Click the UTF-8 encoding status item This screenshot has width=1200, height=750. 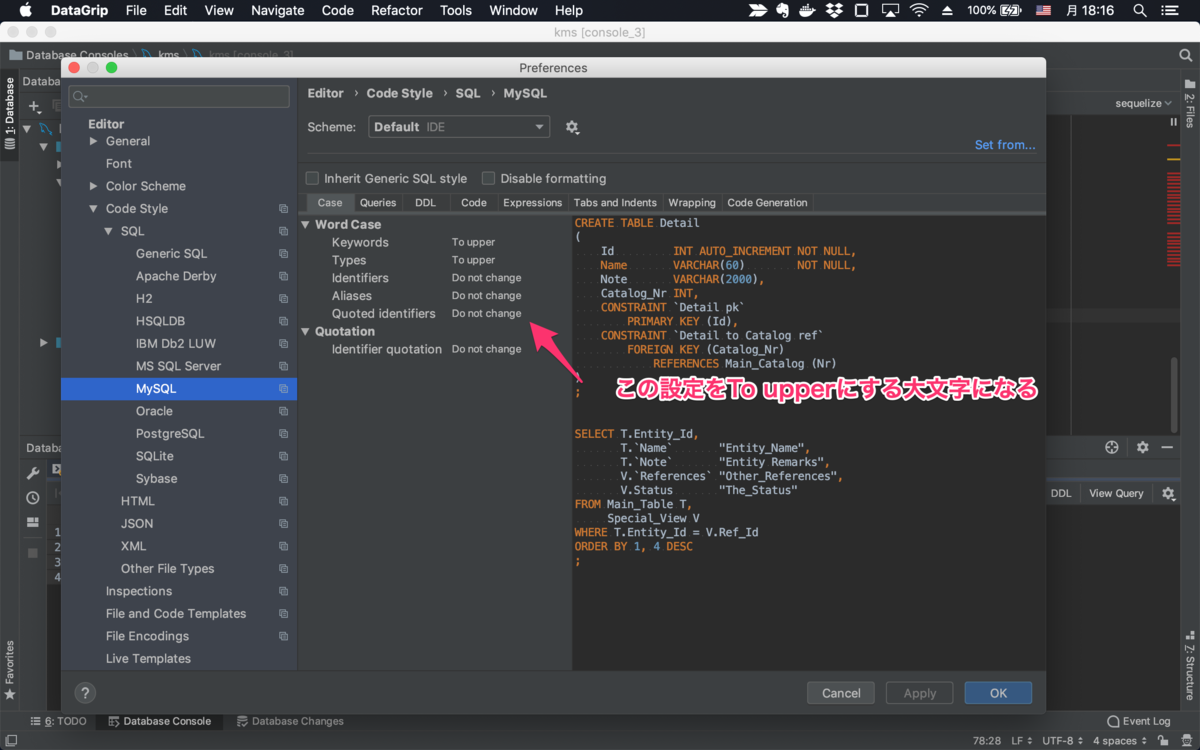coord(1064,741)
